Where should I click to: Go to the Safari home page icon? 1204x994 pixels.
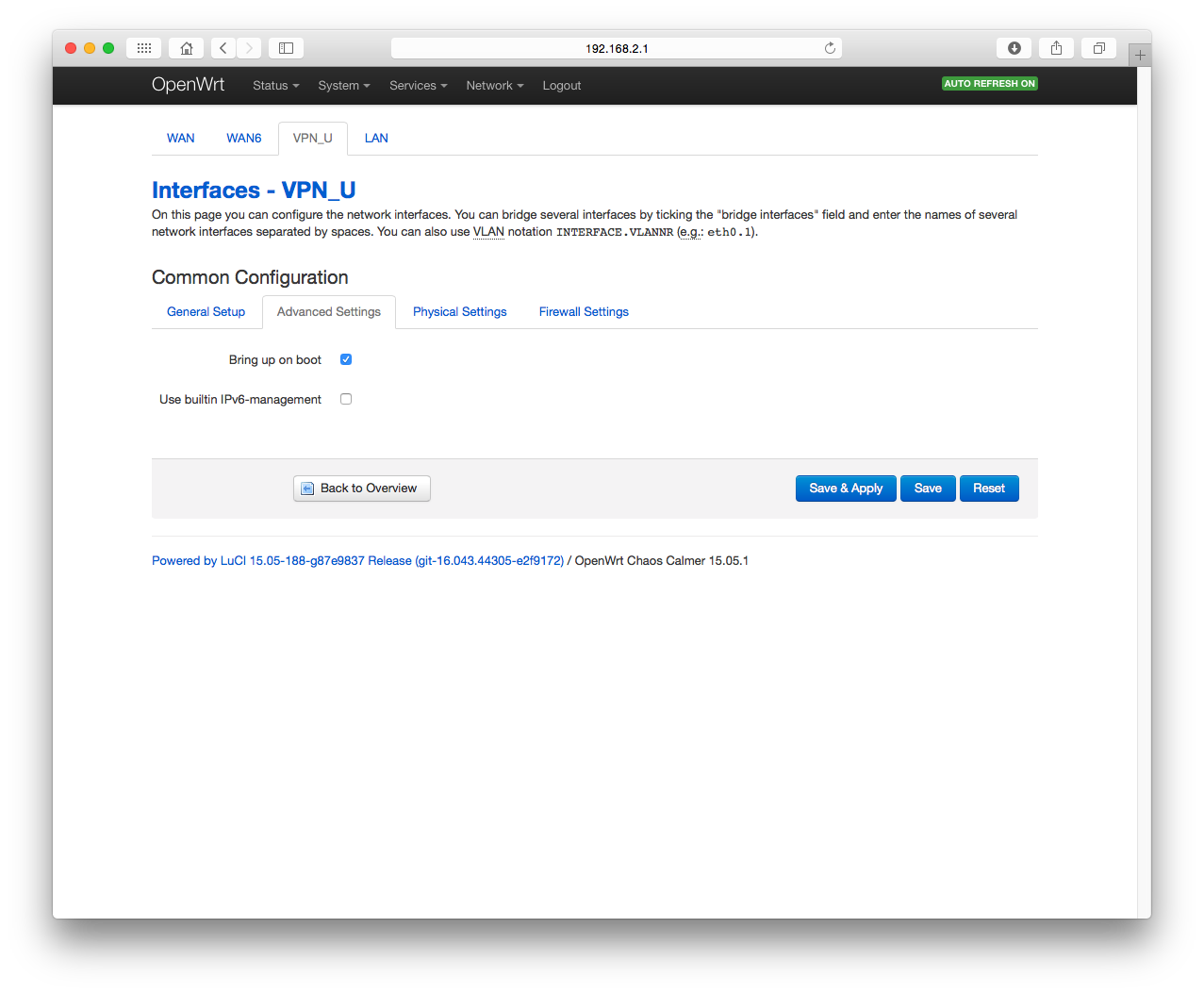tap(187, 48)
